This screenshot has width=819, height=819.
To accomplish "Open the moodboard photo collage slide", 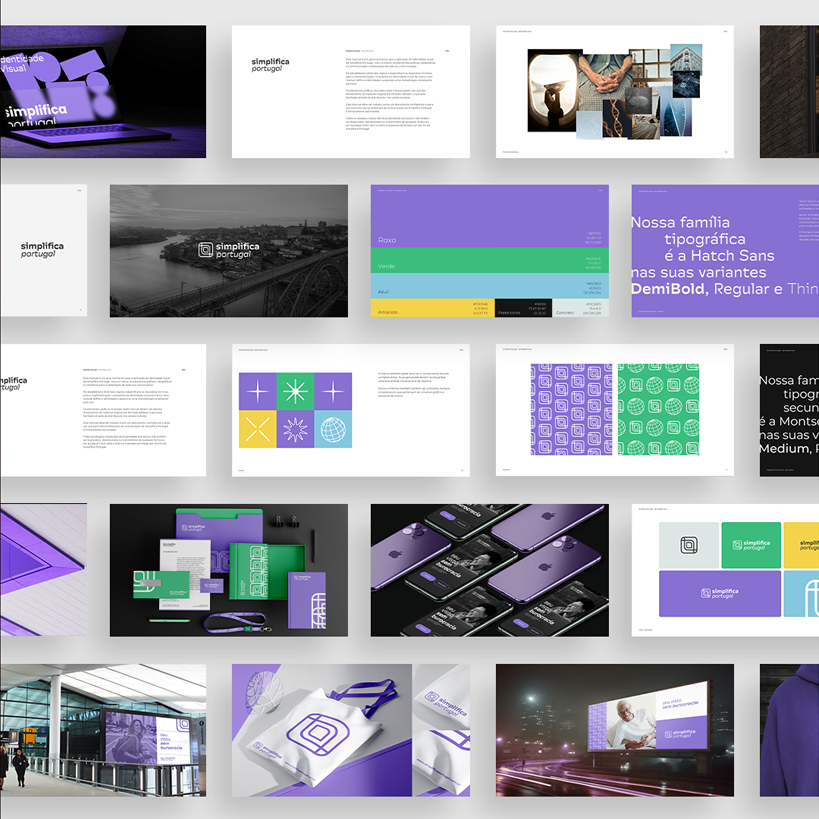I will [615, 91].
